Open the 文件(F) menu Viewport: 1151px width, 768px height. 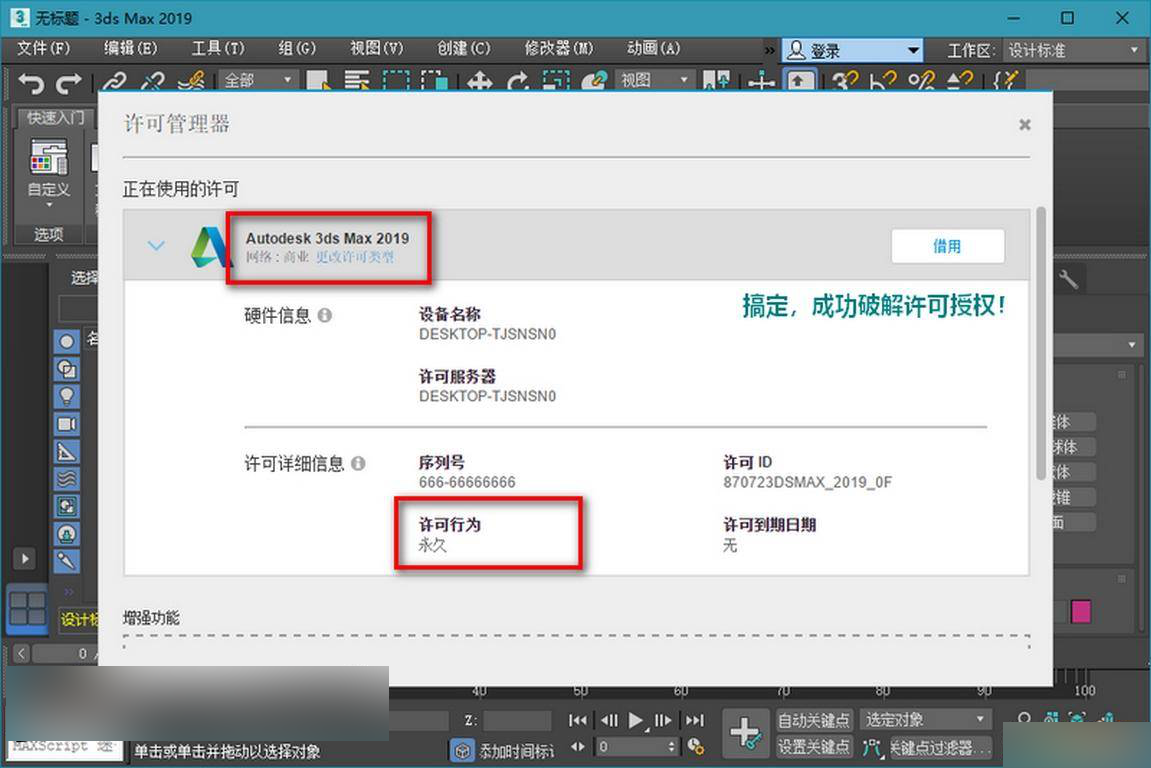[43, 48]
